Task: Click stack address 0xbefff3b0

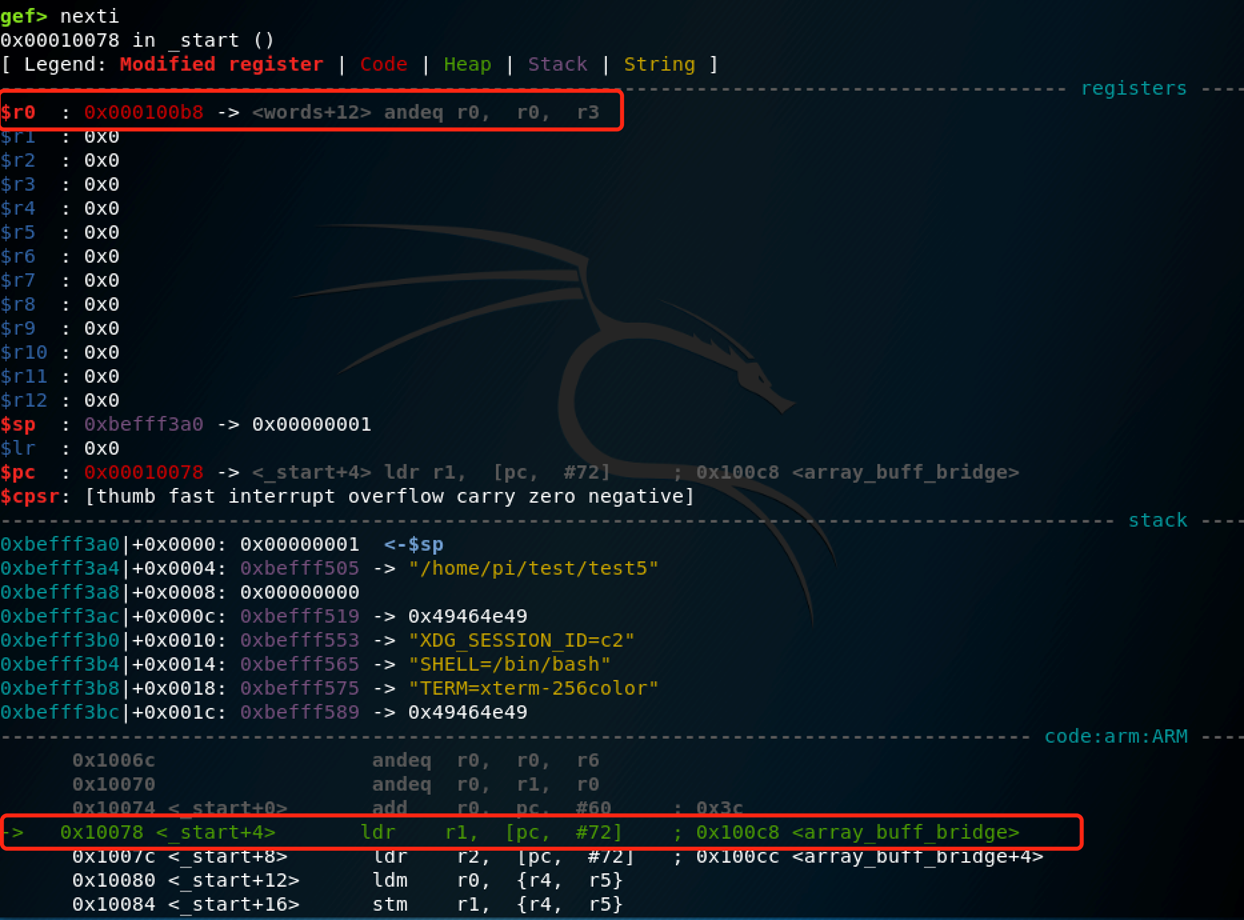Action: tap(60, 640)
